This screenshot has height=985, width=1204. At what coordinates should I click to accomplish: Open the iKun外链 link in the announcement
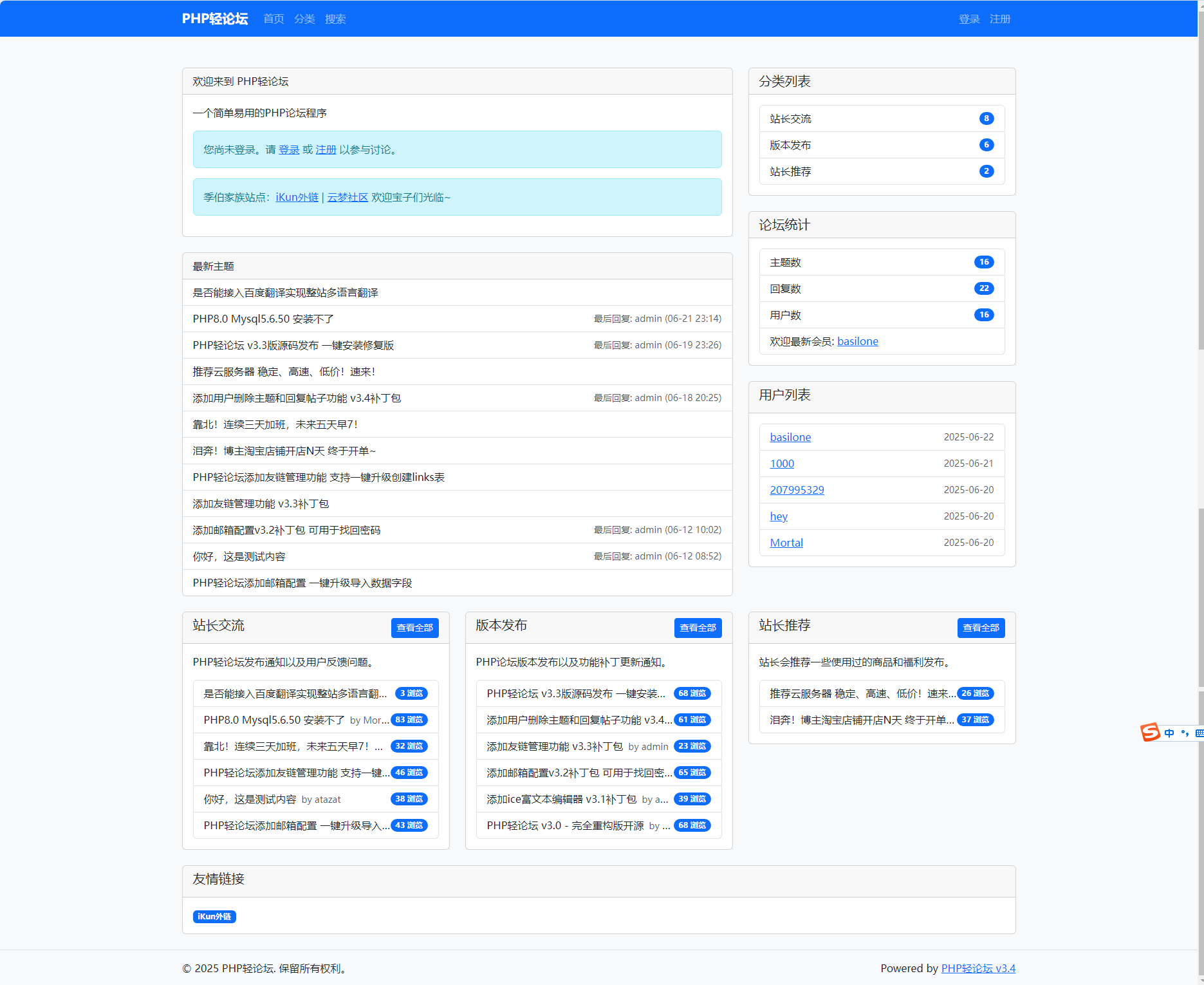point(297,197)
